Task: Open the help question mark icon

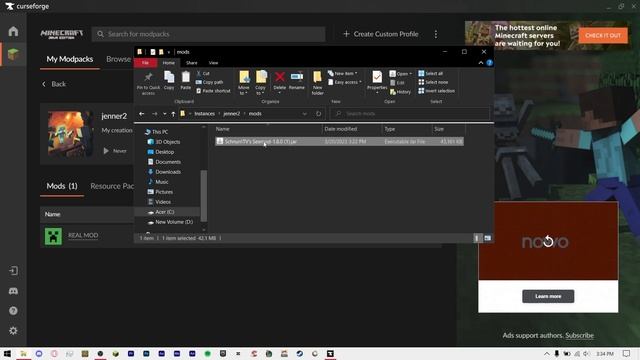Action: pyautogui.click(x=13, y=311)
